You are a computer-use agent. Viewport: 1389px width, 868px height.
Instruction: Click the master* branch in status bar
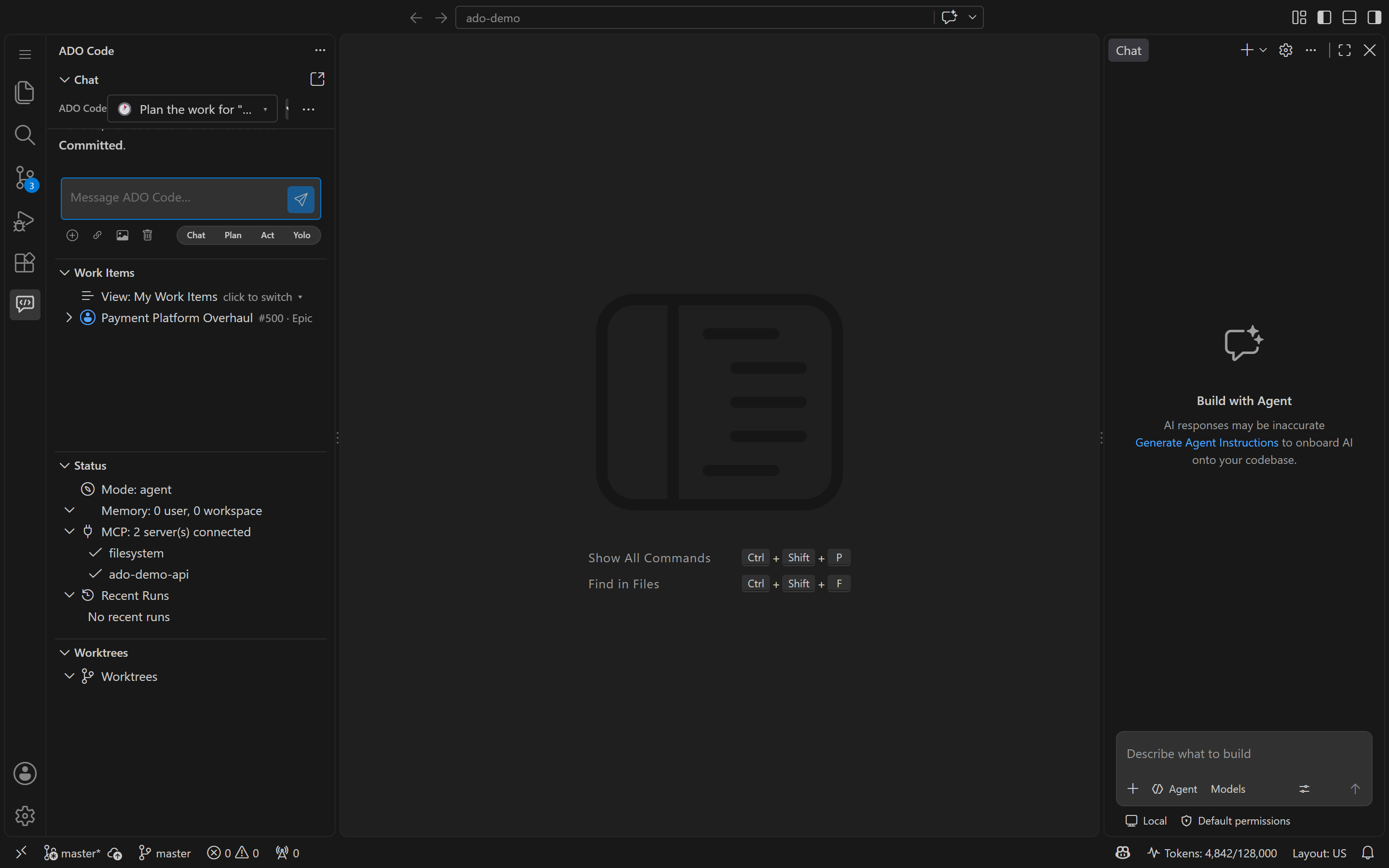tap(72, 853)
